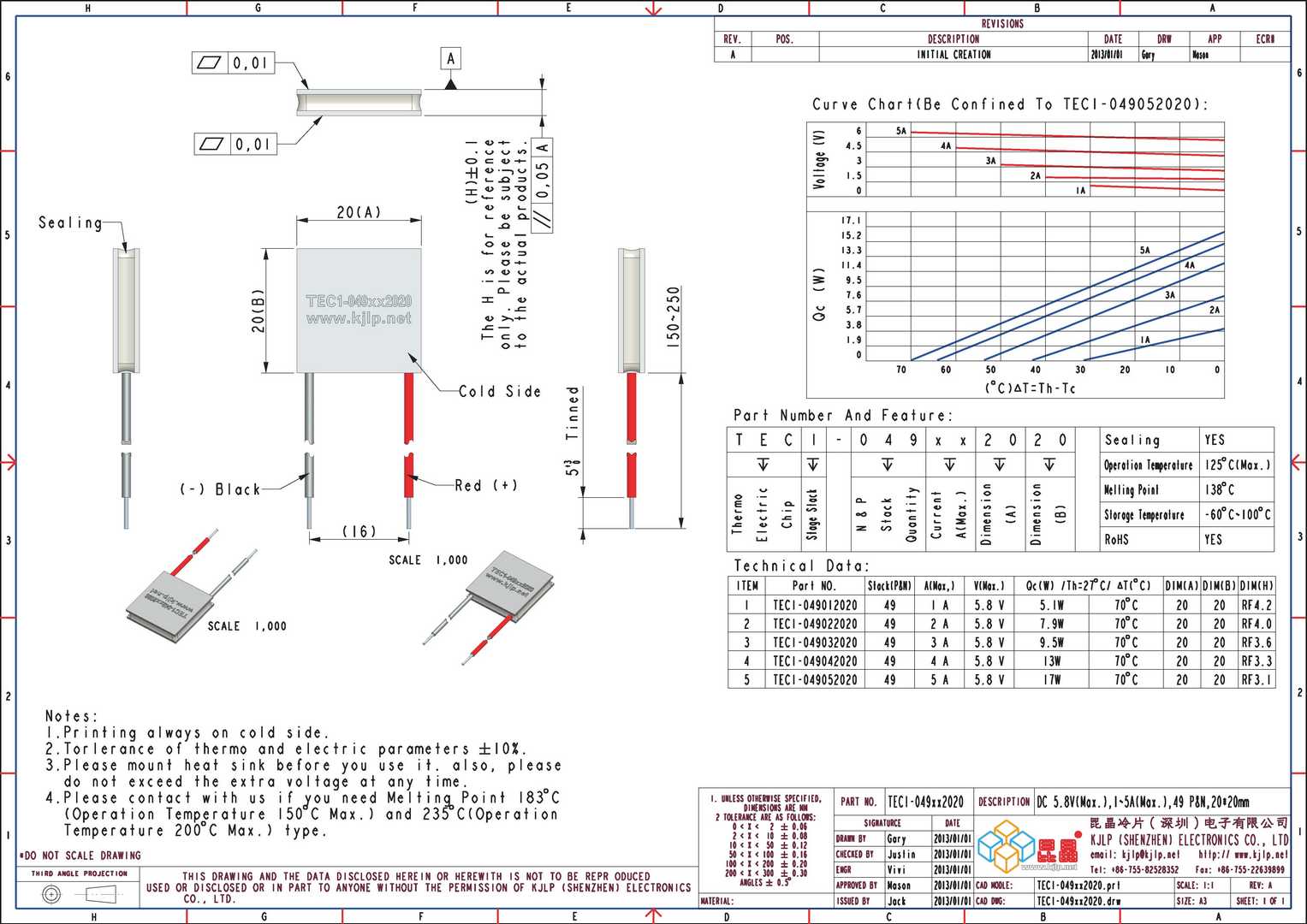Click the 'Part Number And Feature:' heading

pyautogui.click(x=842, y=415)
